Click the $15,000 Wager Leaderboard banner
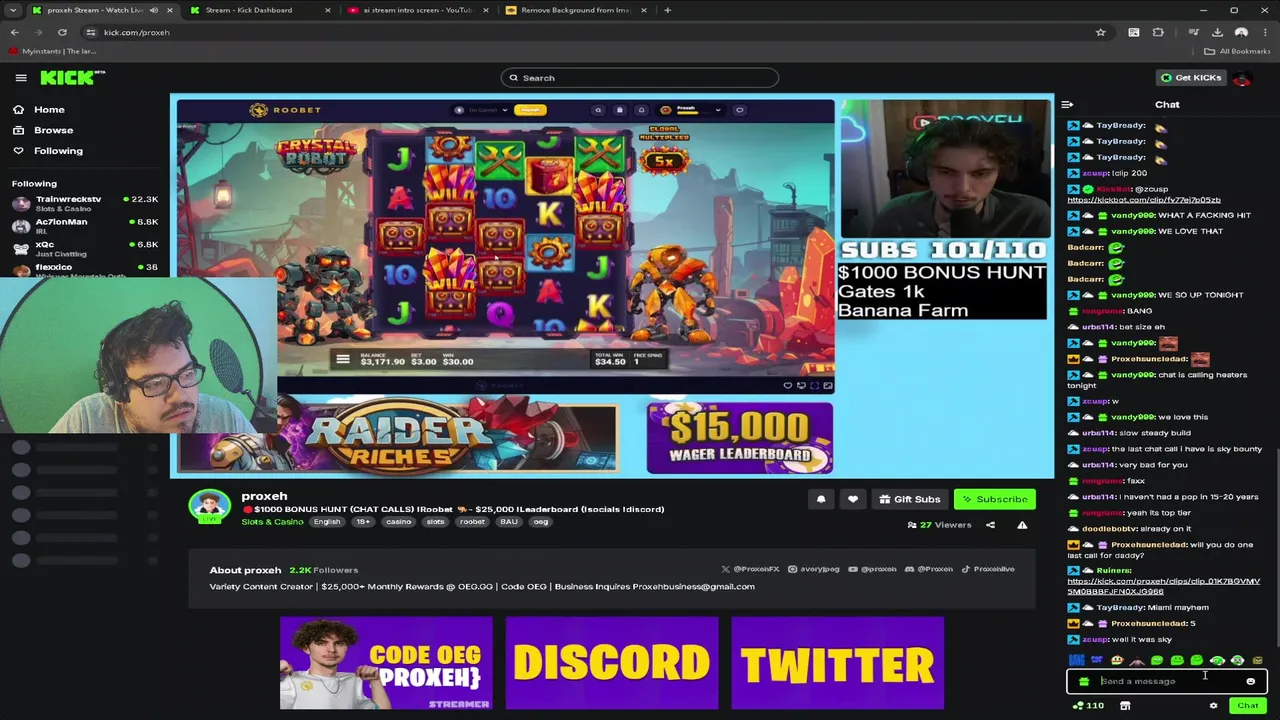This screenshot has height=720, width=1280. click(x=739, y=438)
